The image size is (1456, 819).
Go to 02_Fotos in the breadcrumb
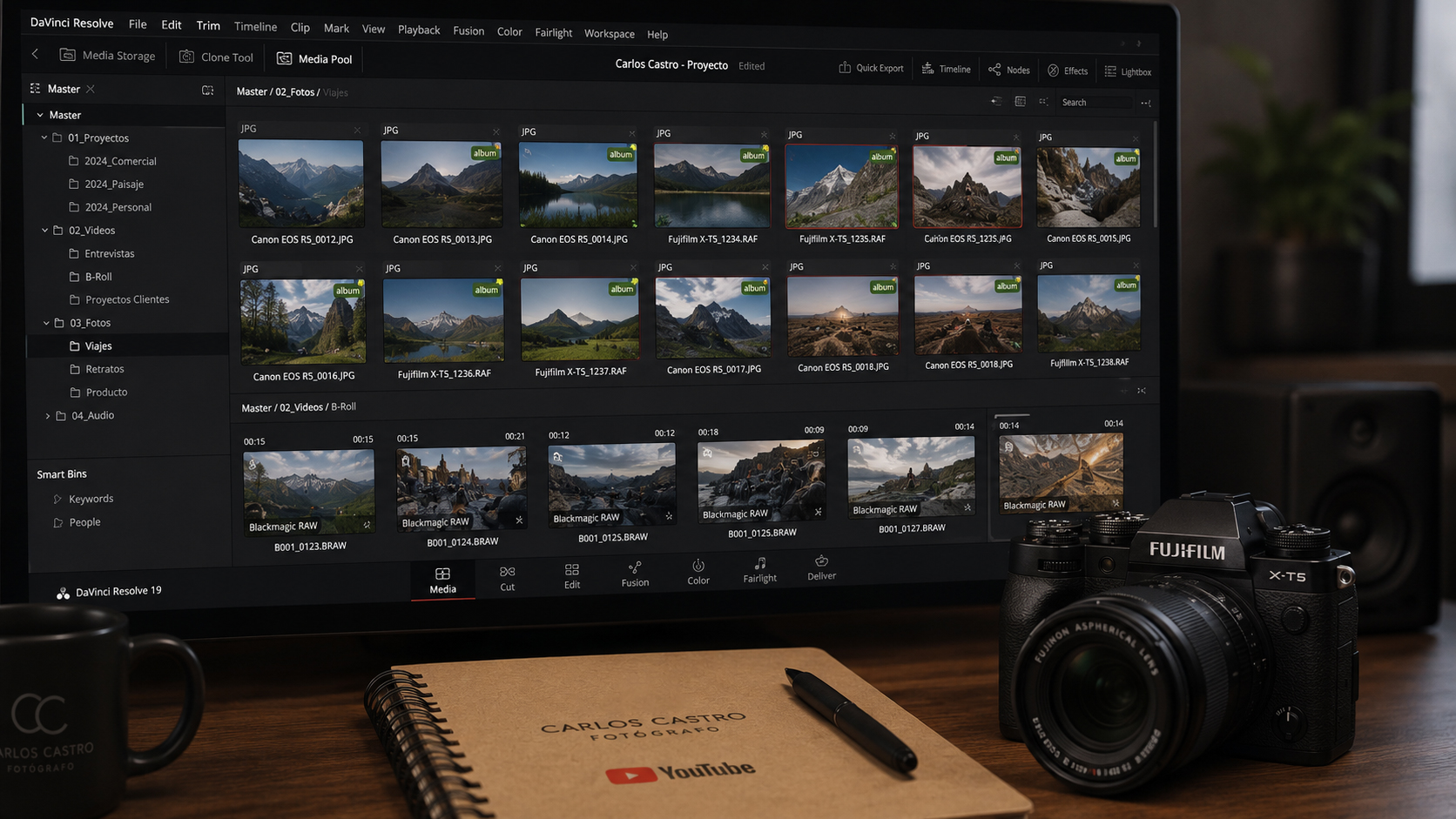(295, 91)
